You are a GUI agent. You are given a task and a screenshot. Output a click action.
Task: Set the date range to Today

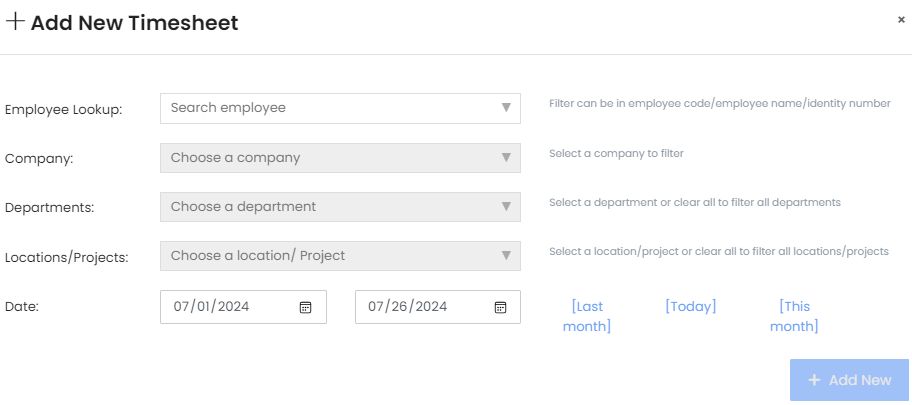(691, 306)
